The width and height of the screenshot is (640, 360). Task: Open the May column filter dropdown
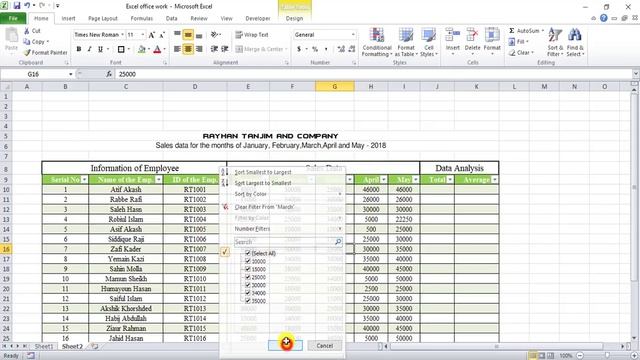pos(416,180)
